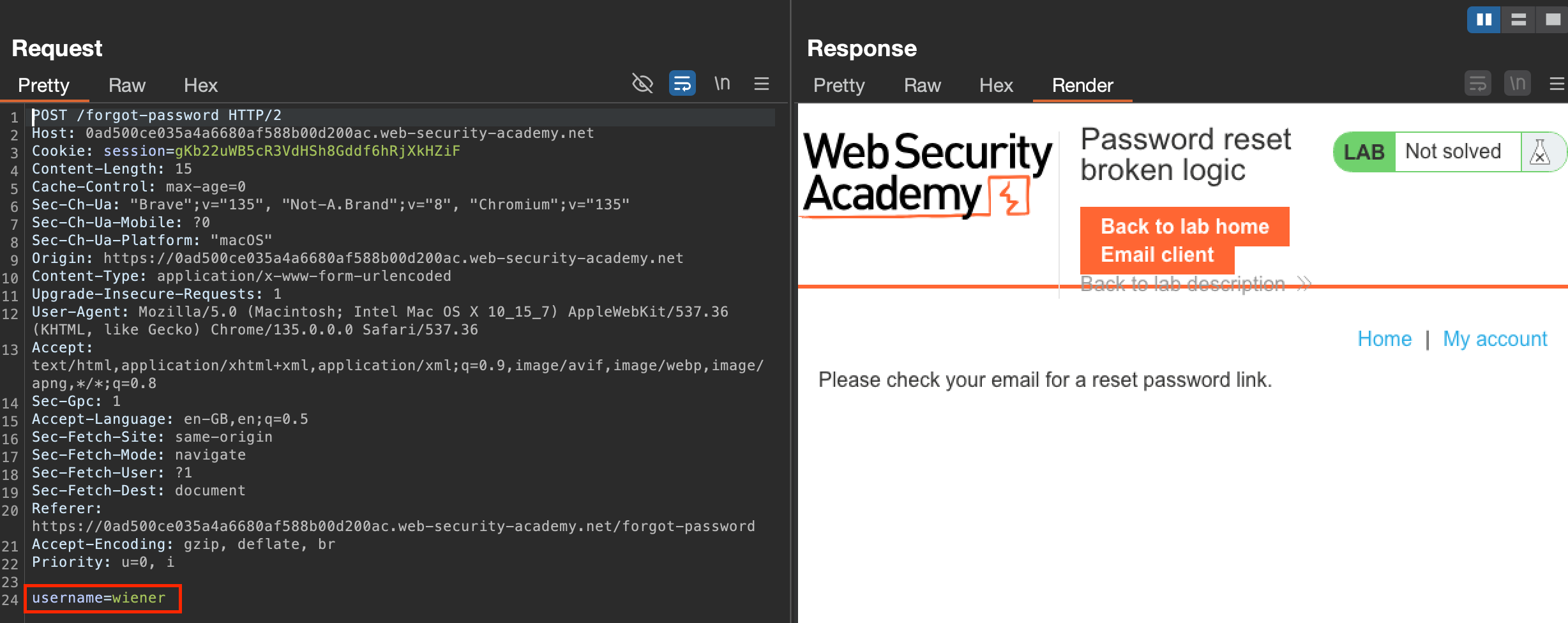Click the \n newline icon in Response panel
This screenshot has width=1568, height=623.
1517,84
